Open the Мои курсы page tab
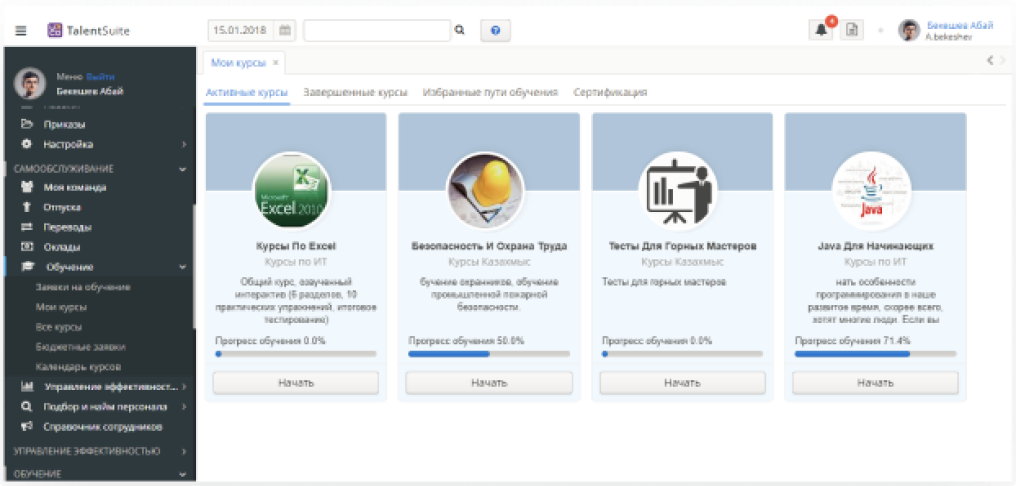The width and height of the screenshot is (1016, 486). (x=238, y=63)
